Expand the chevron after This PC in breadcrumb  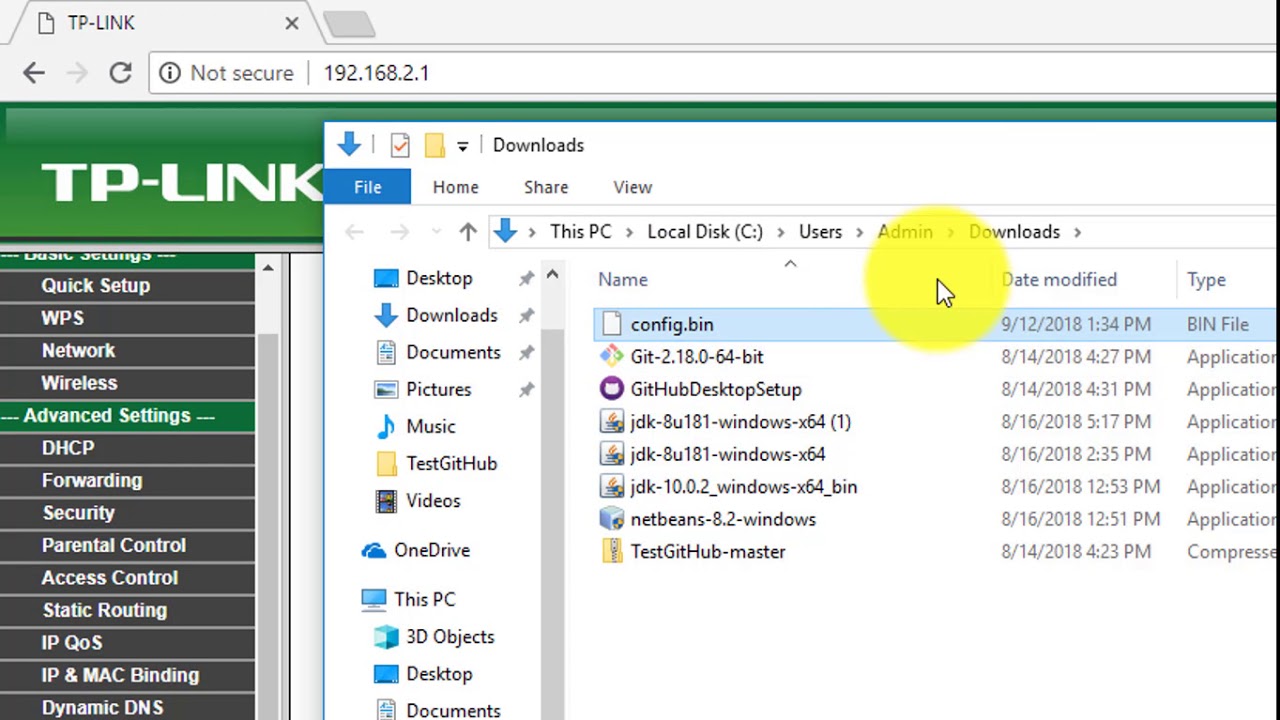tap(629, 232)
